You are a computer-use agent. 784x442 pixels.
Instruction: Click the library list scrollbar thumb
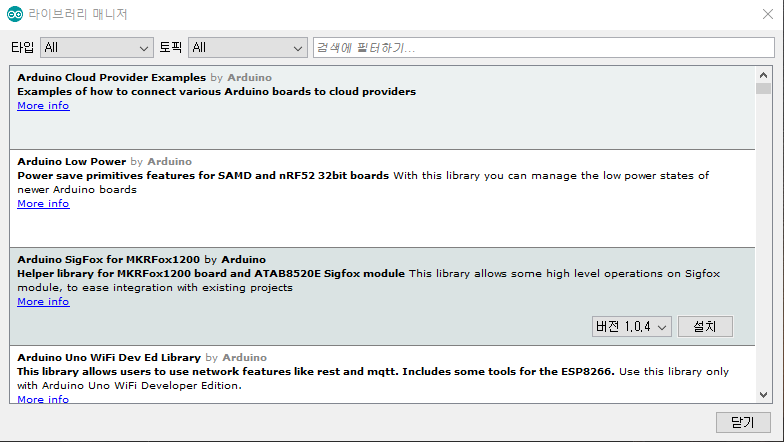click(763, 88)
